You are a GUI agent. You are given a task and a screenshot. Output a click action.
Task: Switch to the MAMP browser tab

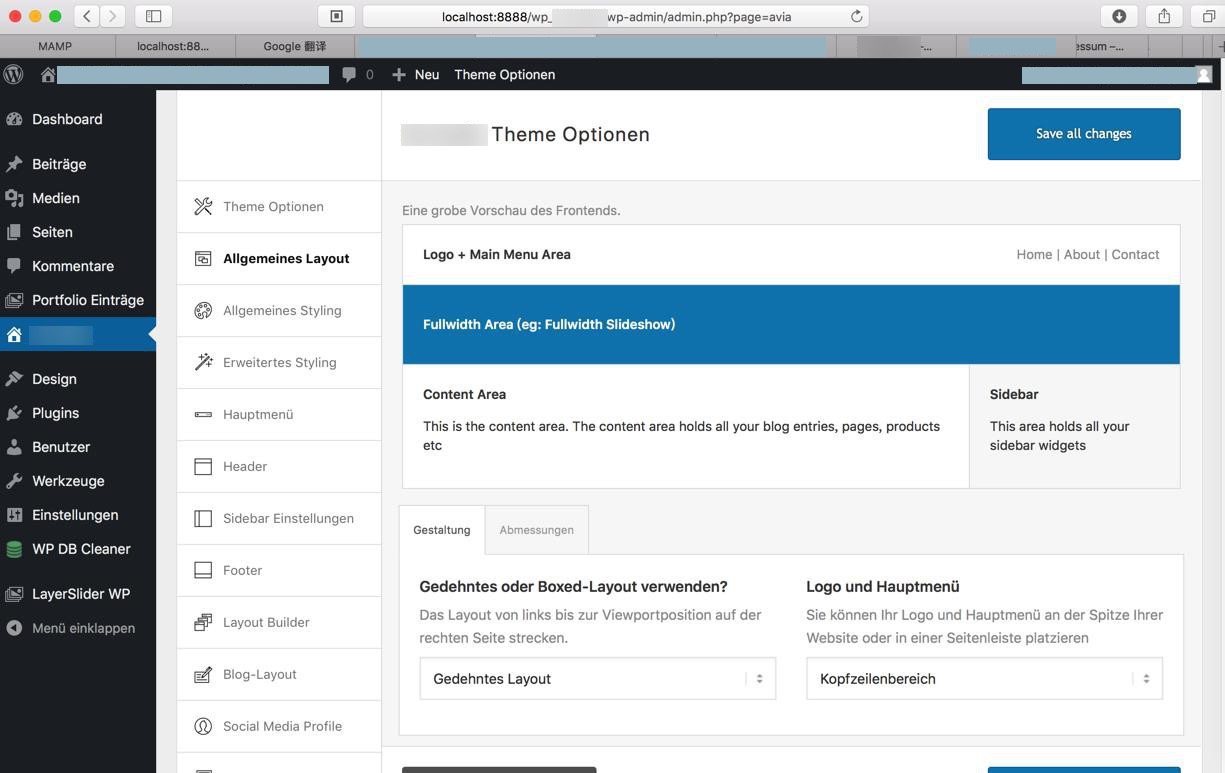56,46
